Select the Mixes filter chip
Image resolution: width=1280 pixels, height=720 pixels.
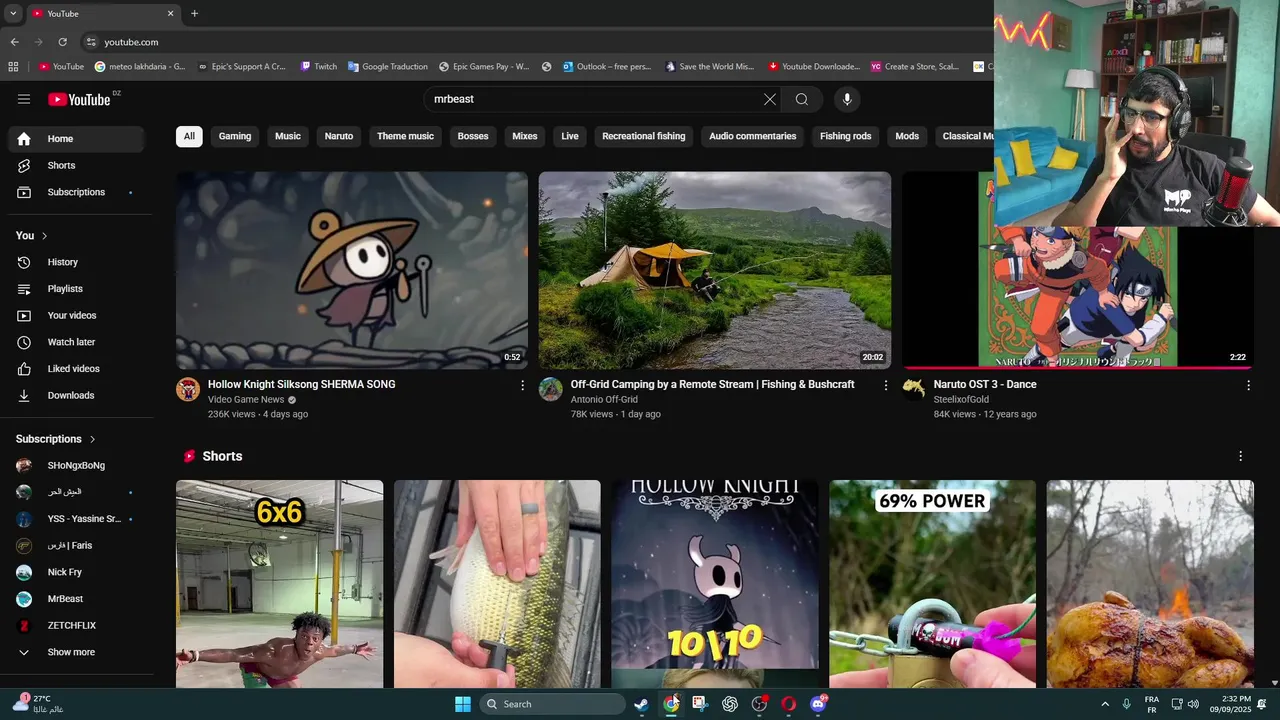[x=525, y=136]
